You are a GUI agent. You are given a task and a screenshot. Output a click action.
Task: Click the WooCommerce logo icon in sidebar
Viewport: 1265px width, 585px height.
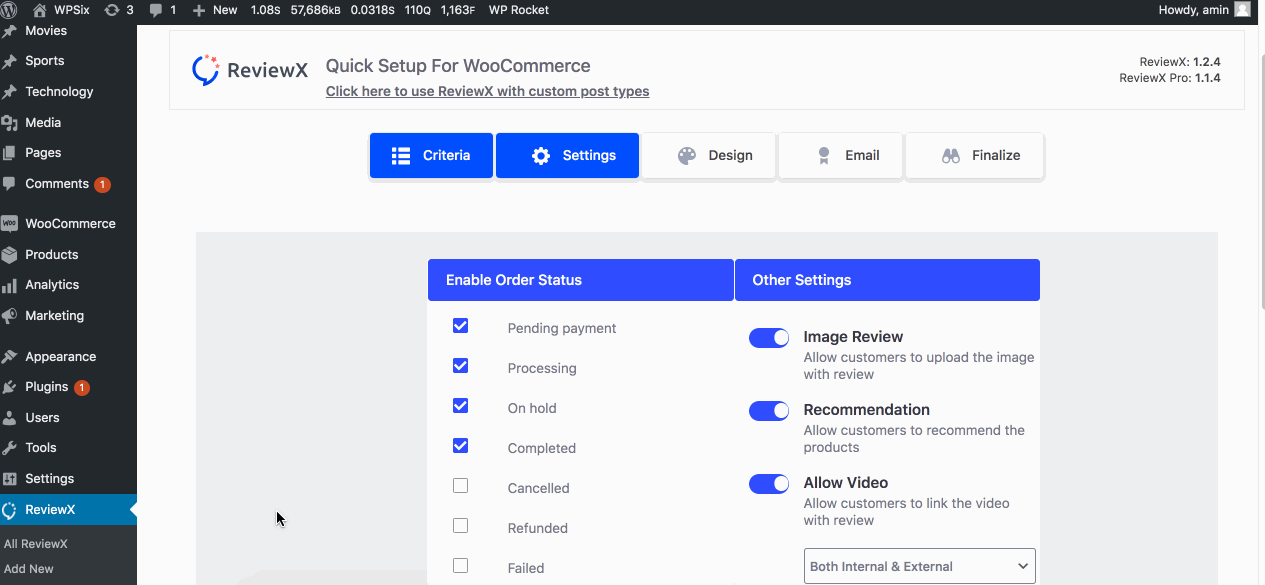point(10,224)
